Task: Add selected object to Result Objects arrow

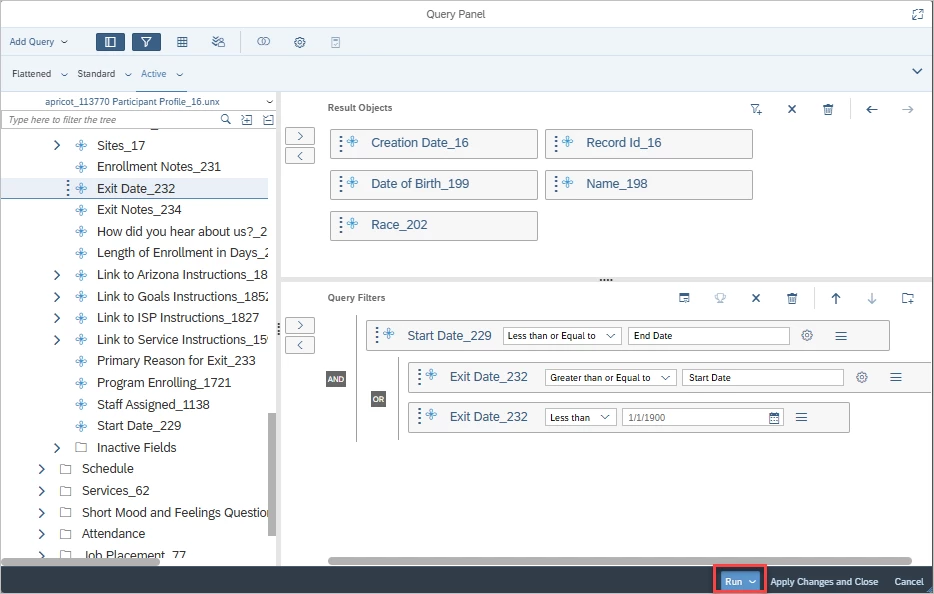Action: (x=300, y=136)
